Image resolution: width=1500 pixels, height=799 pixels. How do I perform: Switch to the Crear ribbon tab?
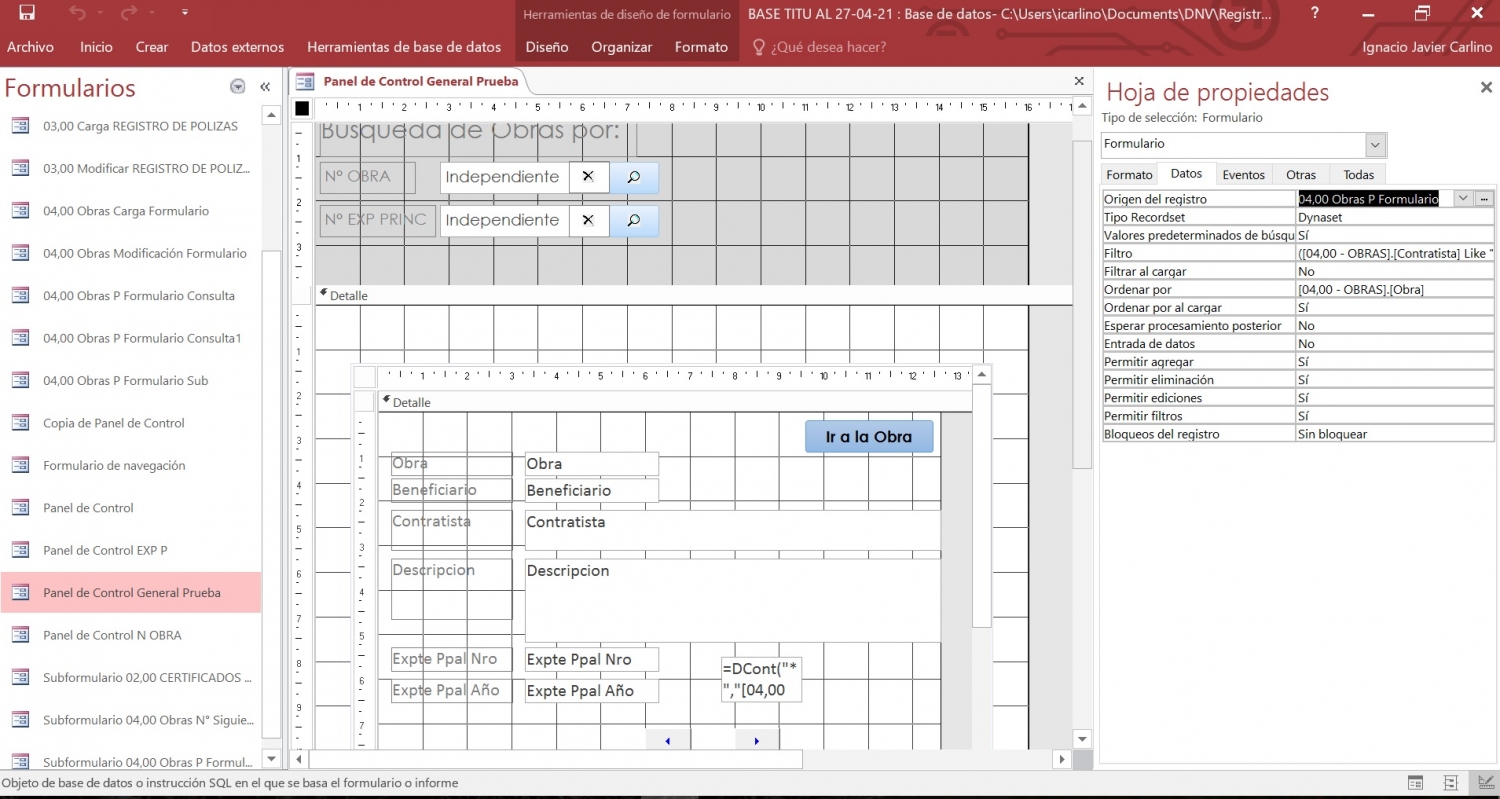tap(152, 47)
